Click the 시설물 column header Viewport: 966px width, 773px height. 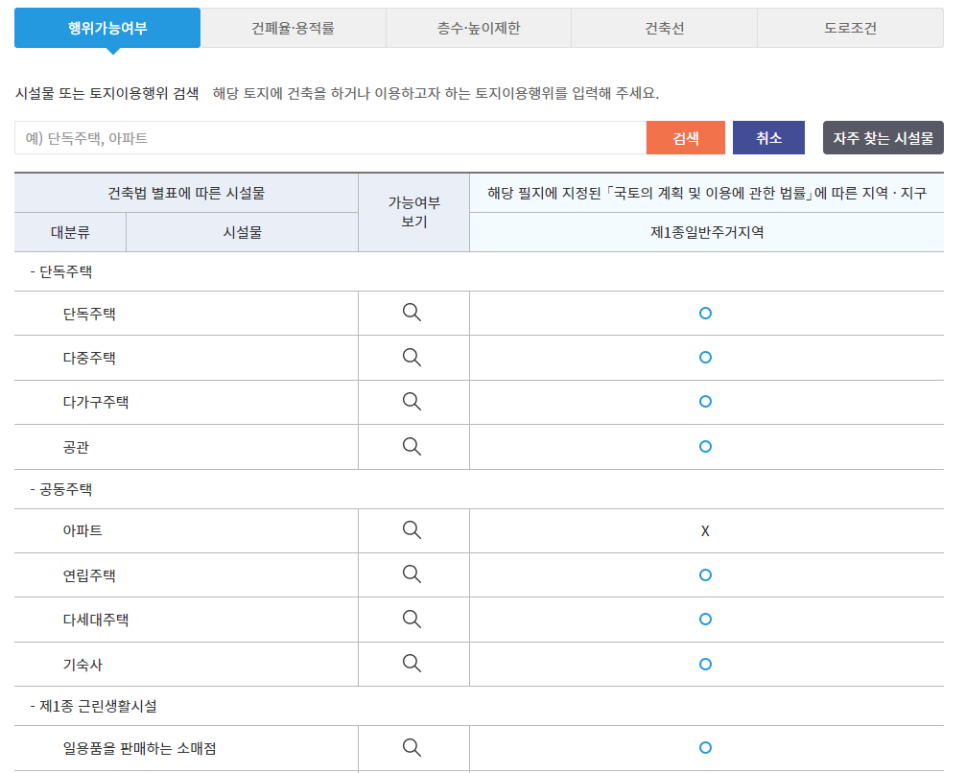(242, 232)
